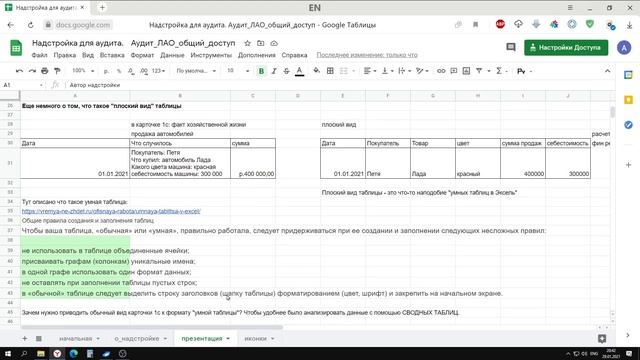Open the fill color picker
640x360 pixels.
coord(316,71)
